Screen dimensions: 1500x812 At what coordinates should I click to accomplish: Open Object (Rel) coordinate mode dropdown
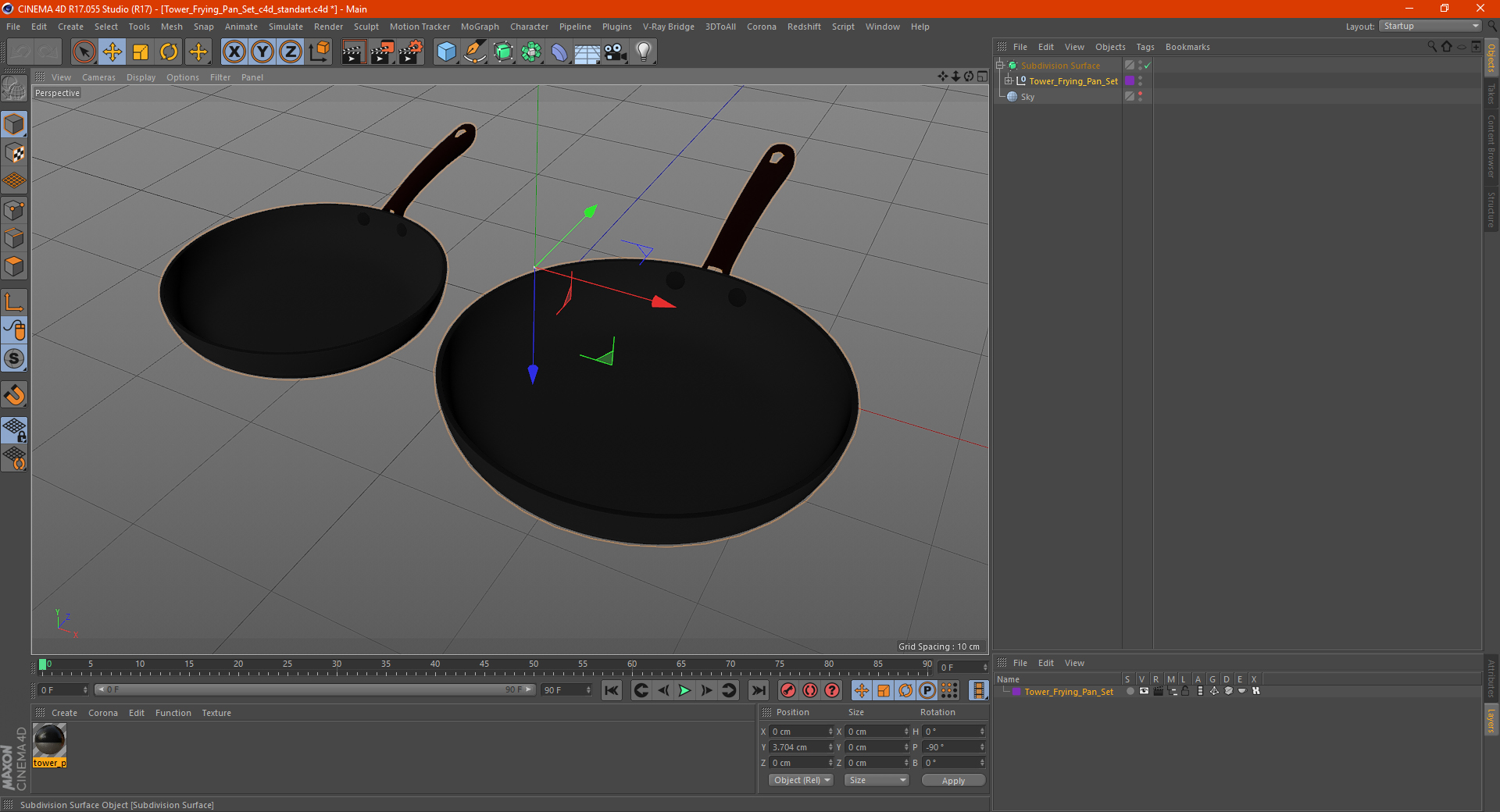(x=802, y=780)
